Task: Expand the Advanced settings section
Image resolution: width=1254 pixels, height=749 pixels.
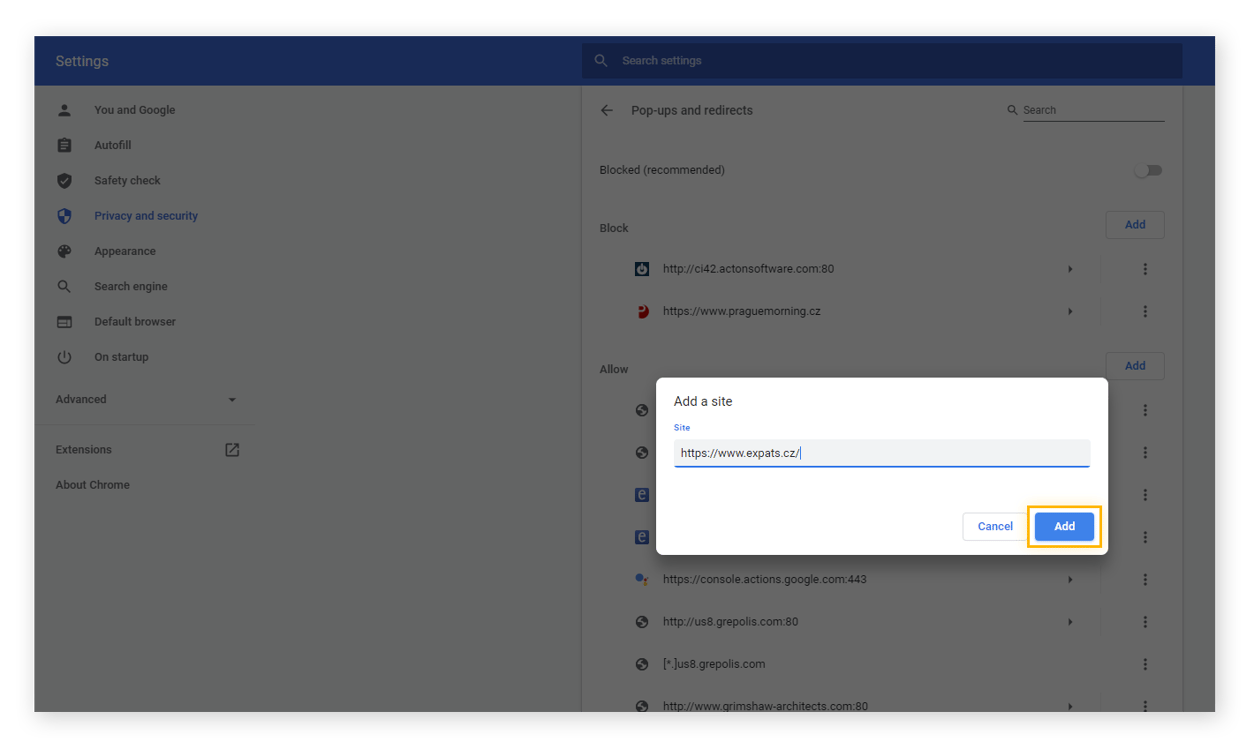Action: click(232, 400)
